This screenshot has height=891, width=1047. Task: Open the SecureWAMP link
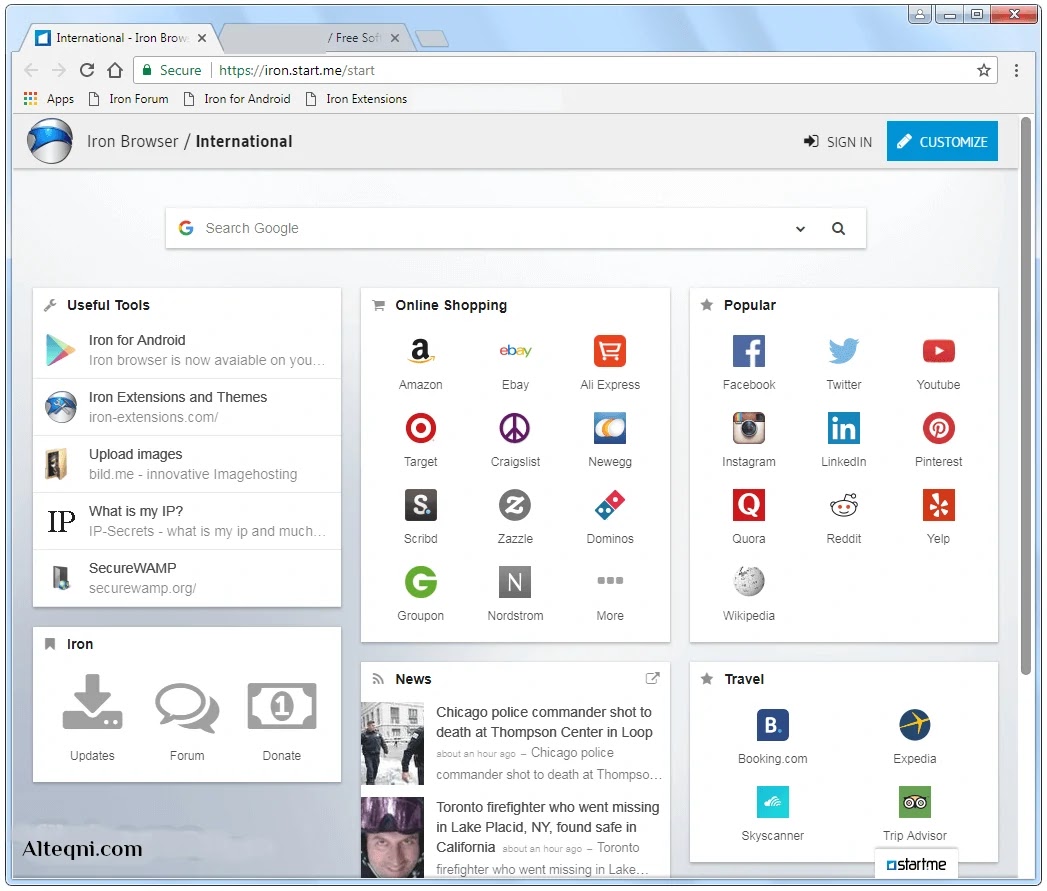[187, 578]
